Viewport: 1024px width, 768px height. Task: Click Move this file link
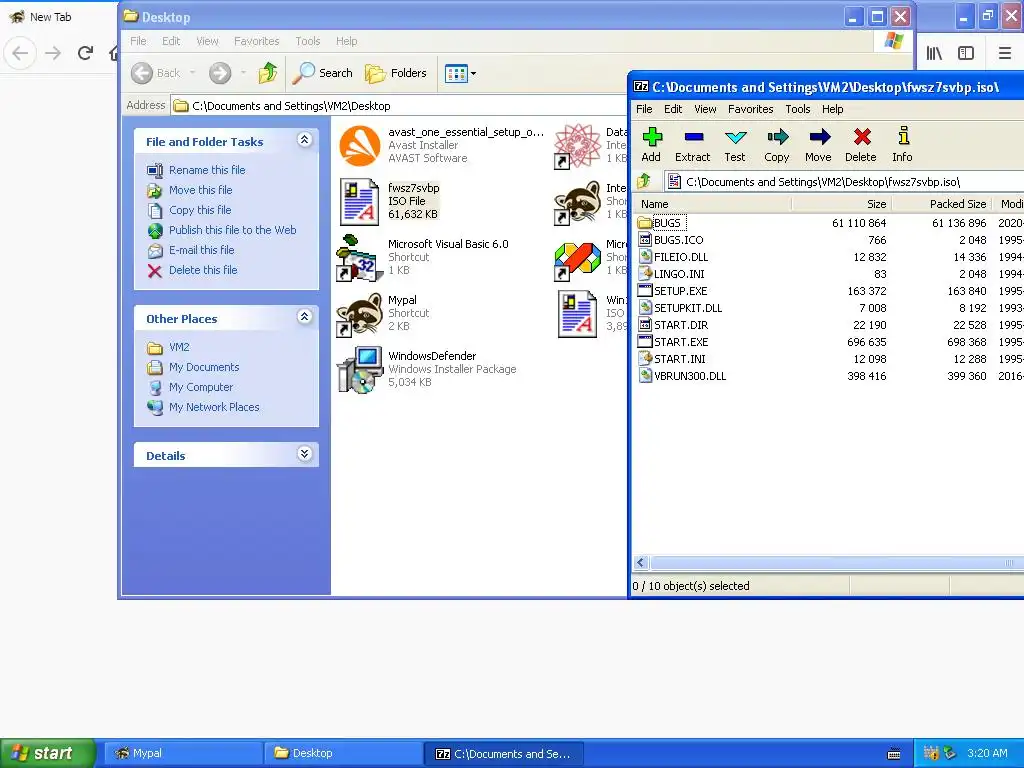[x=200, y=190]
